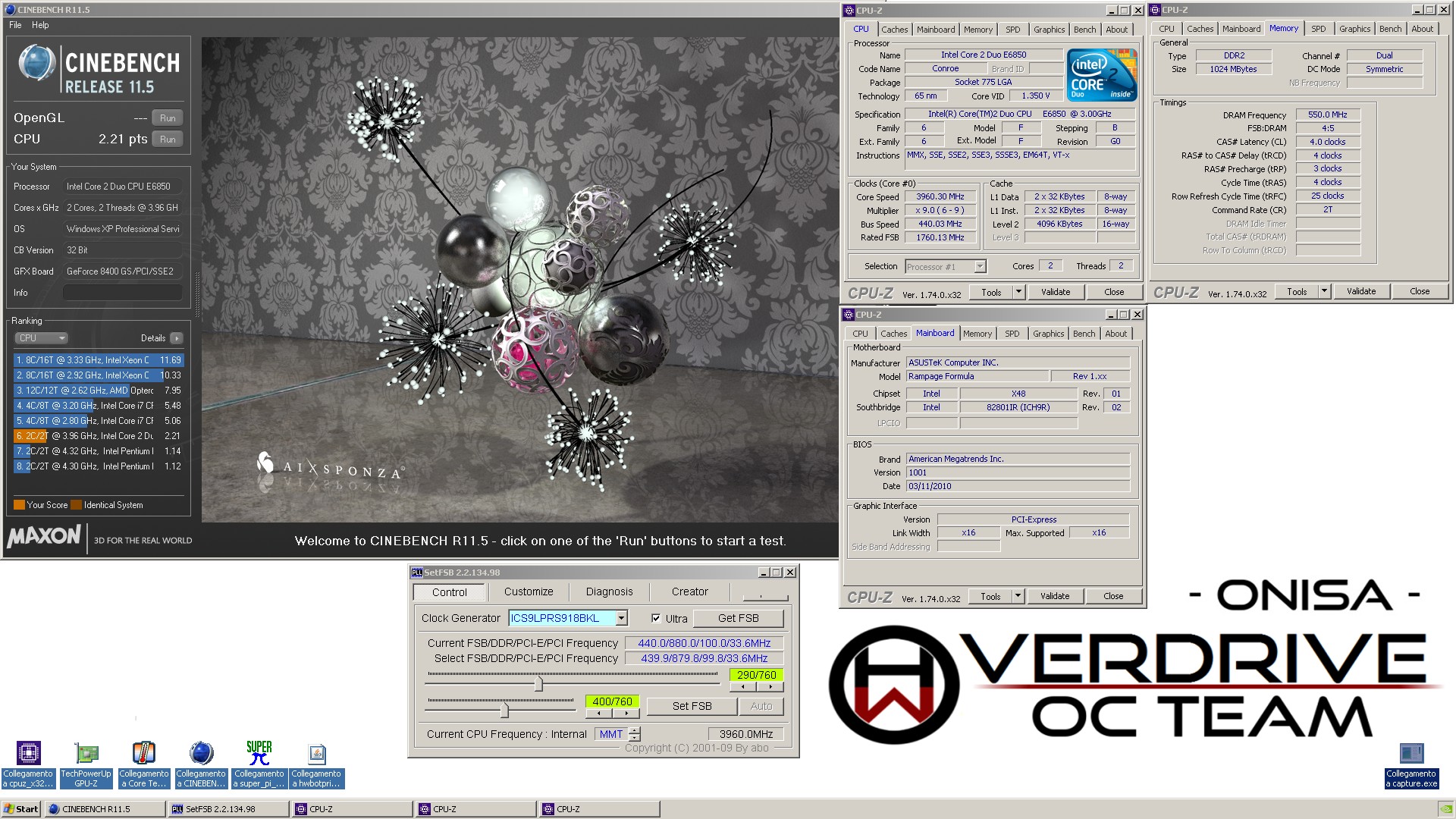1456x819 pixels.
Task: Click Validate in the CPU-Z CPU window
Action: 1055,292
